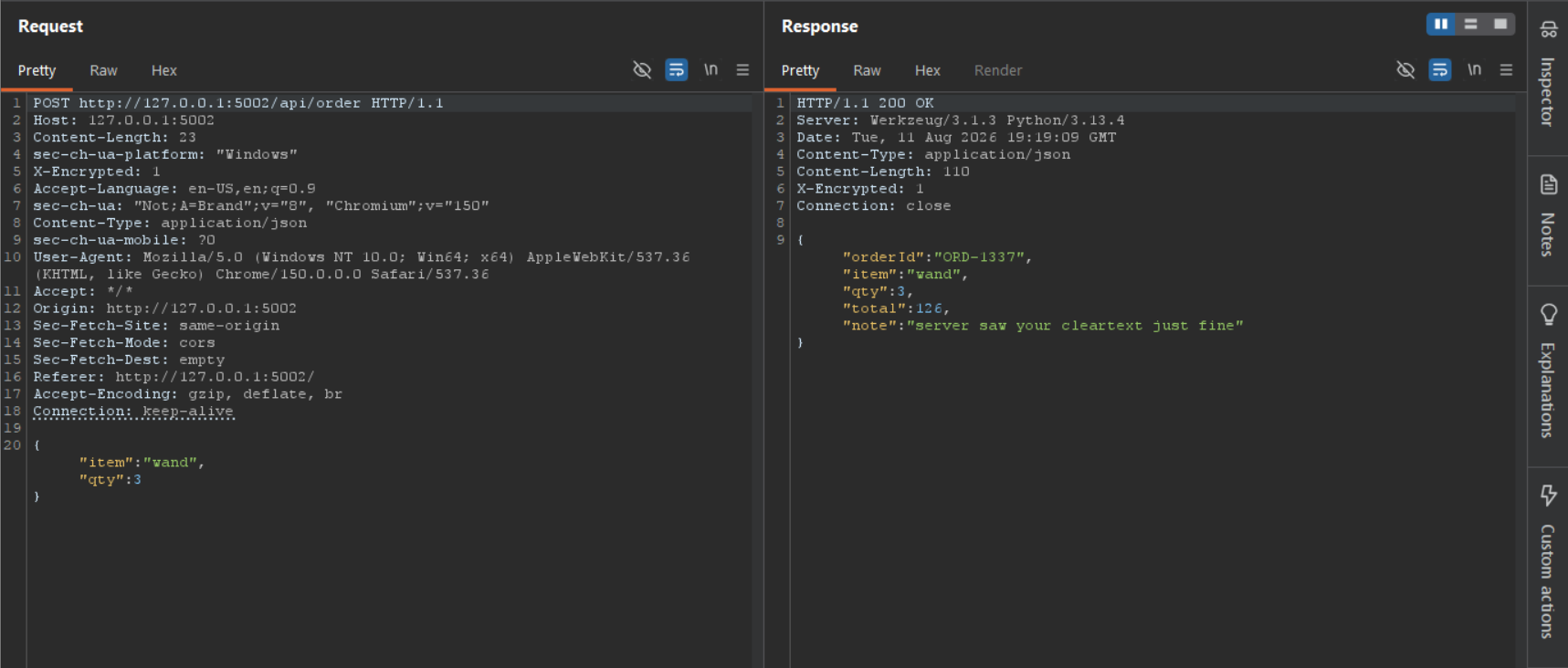This screenshot has width=1568, height=668.
Task: Click the Accept-Encoding header in Request
Action: click(188, 394)
